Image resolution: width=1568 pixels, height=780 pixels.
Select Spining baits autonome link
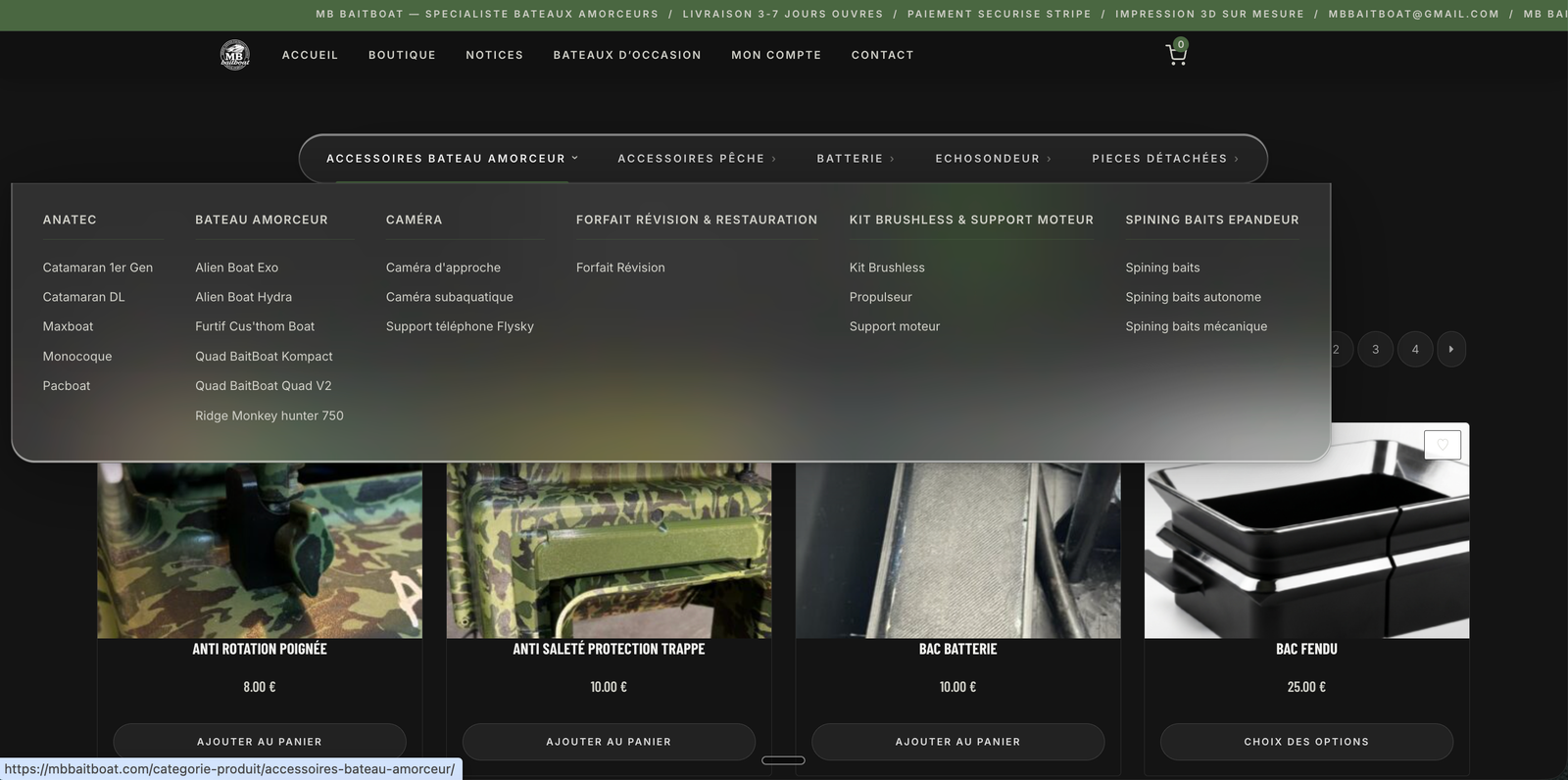1194,297
